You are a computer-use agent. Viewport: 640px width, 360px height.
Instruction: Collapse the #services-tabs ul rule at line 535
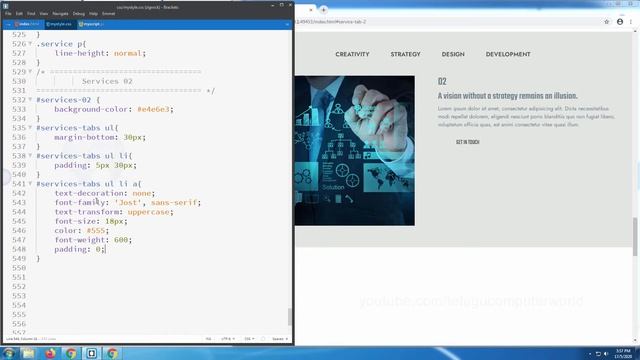pos(30,127)
